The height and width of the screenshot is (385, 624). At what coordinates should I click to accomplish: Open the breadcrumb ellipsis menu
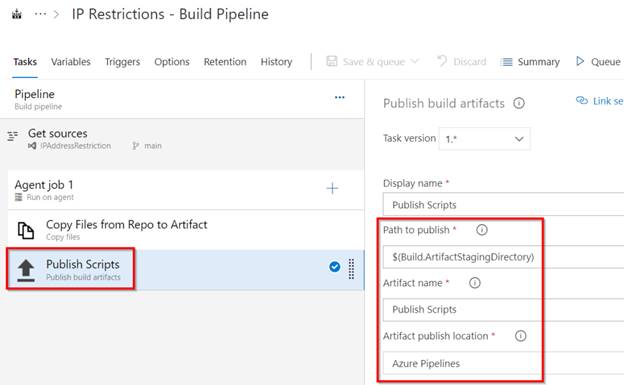[x=40, y=14]
